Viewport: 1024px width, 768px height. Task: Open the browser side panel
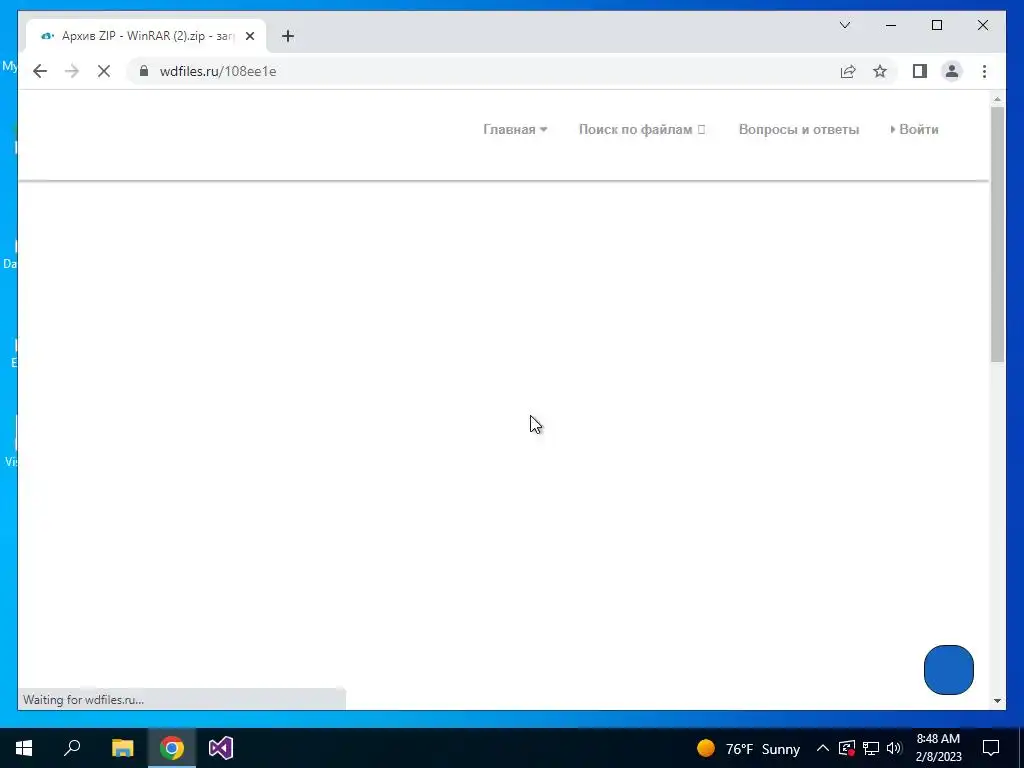tap(920, 71)
